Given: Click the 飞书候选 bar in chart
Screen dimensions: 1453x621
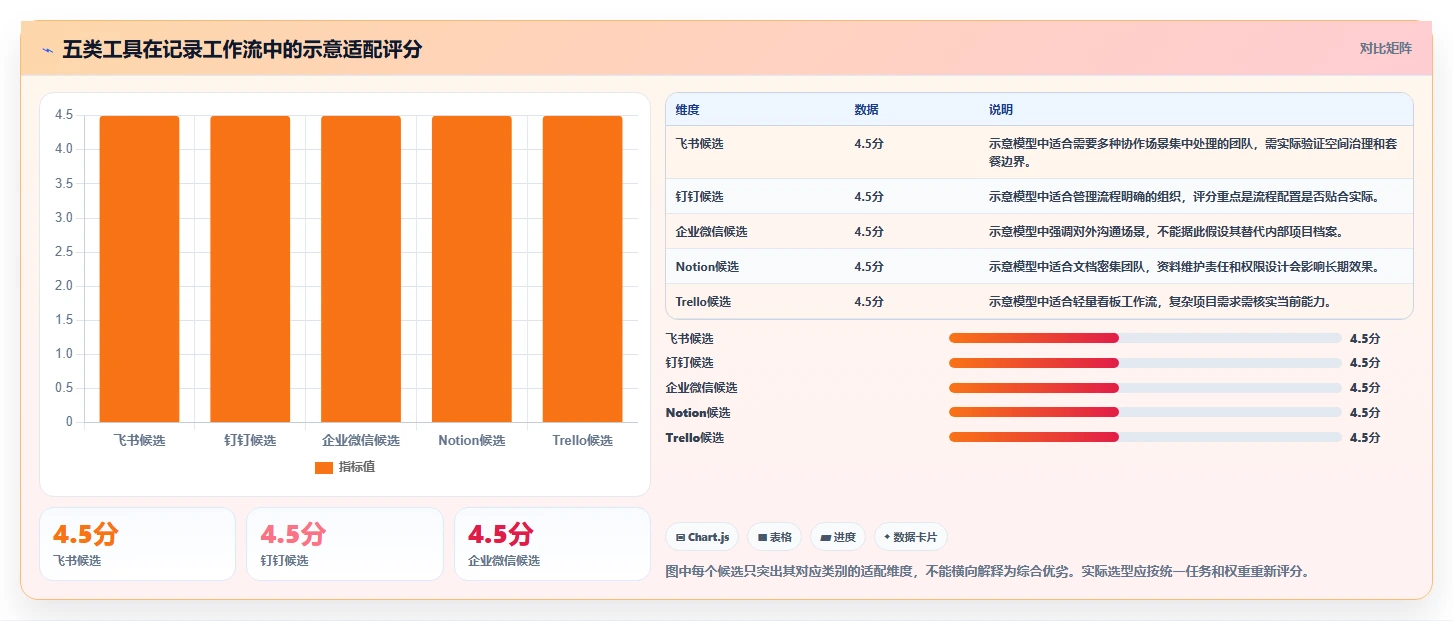Looking at the screenshot, I should click(139, 269).
